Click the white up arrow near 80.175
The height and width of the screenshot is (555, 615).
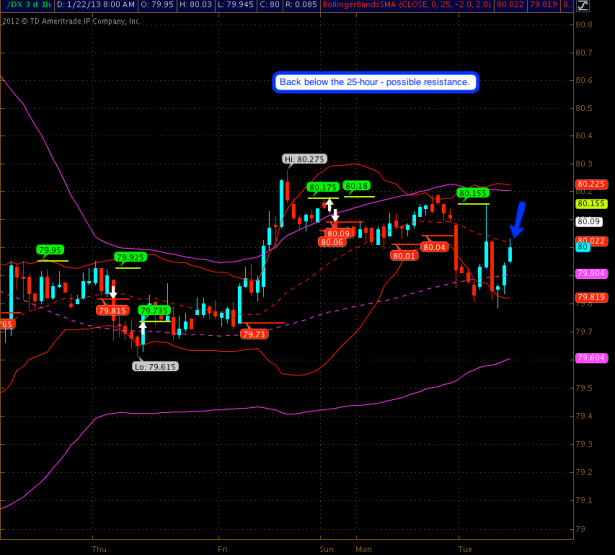click(327, 205)
